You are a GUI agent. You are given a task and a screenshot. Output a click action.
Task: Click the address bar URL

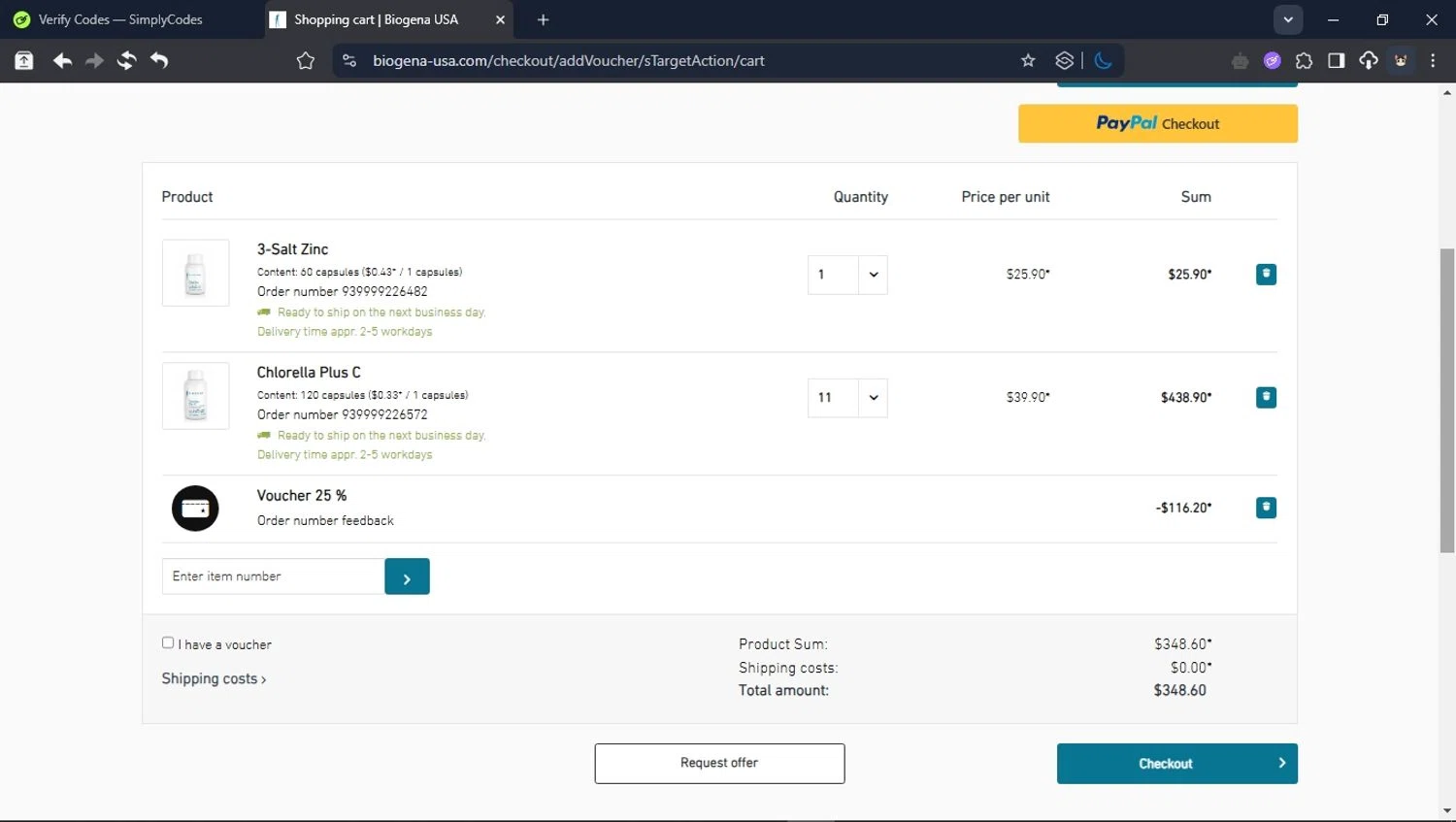click(x=569, y=61)
